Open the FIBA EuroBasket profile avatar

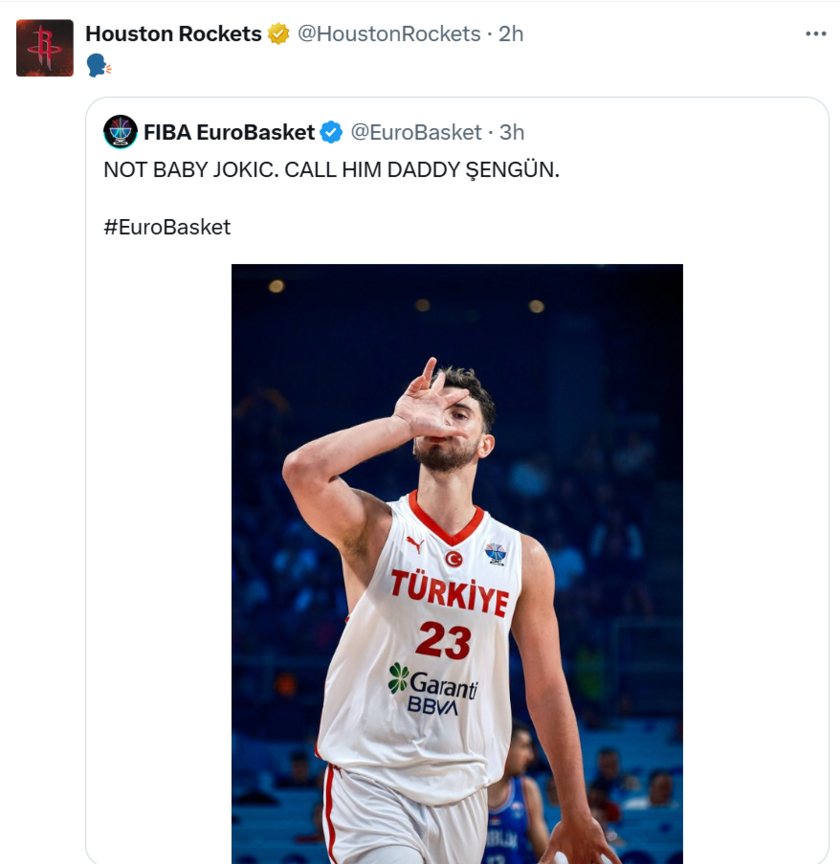(x=120, y=132)
